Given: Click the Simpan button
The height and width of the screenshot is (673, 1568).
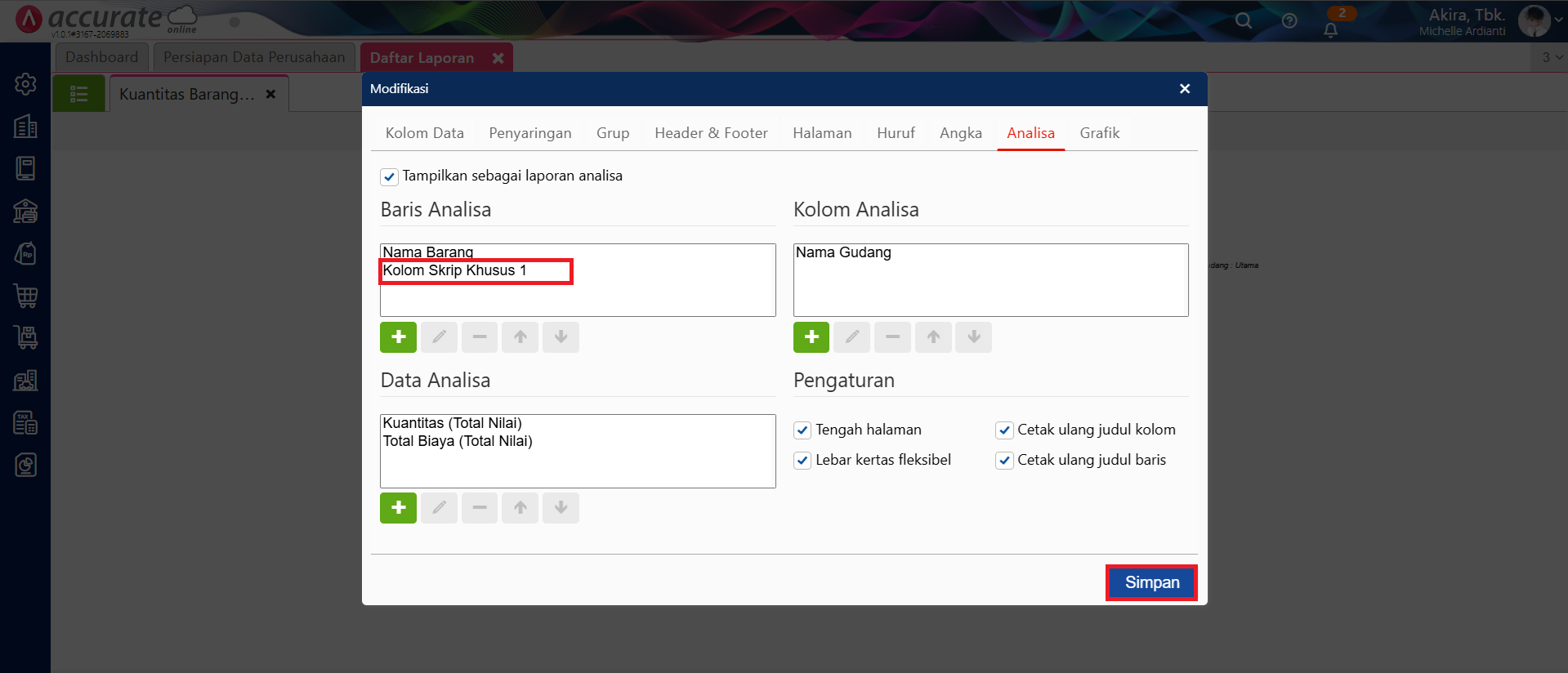Looking at the screenshot, I should (1151, 582).
